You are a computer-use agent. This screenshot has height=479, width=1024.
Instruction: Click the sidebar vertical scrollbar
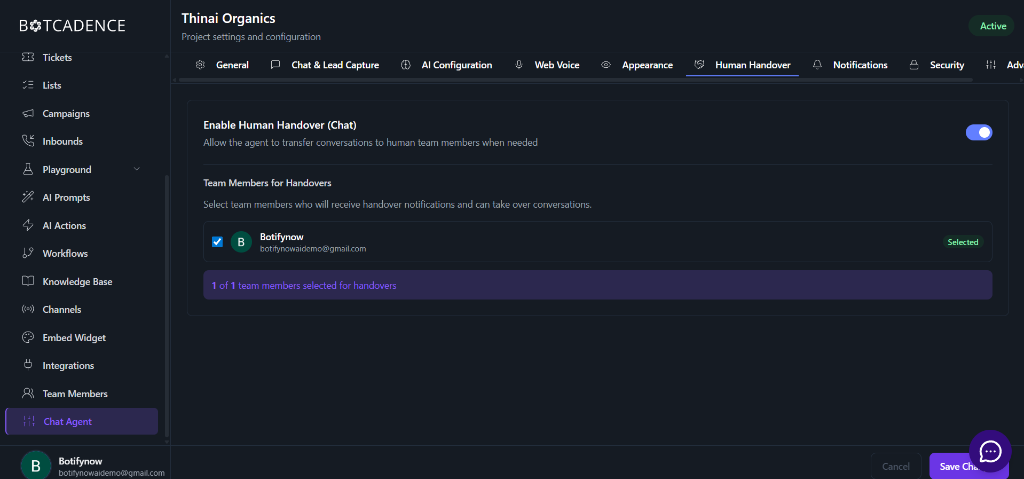pyautogui.click(x=167, y=306)
